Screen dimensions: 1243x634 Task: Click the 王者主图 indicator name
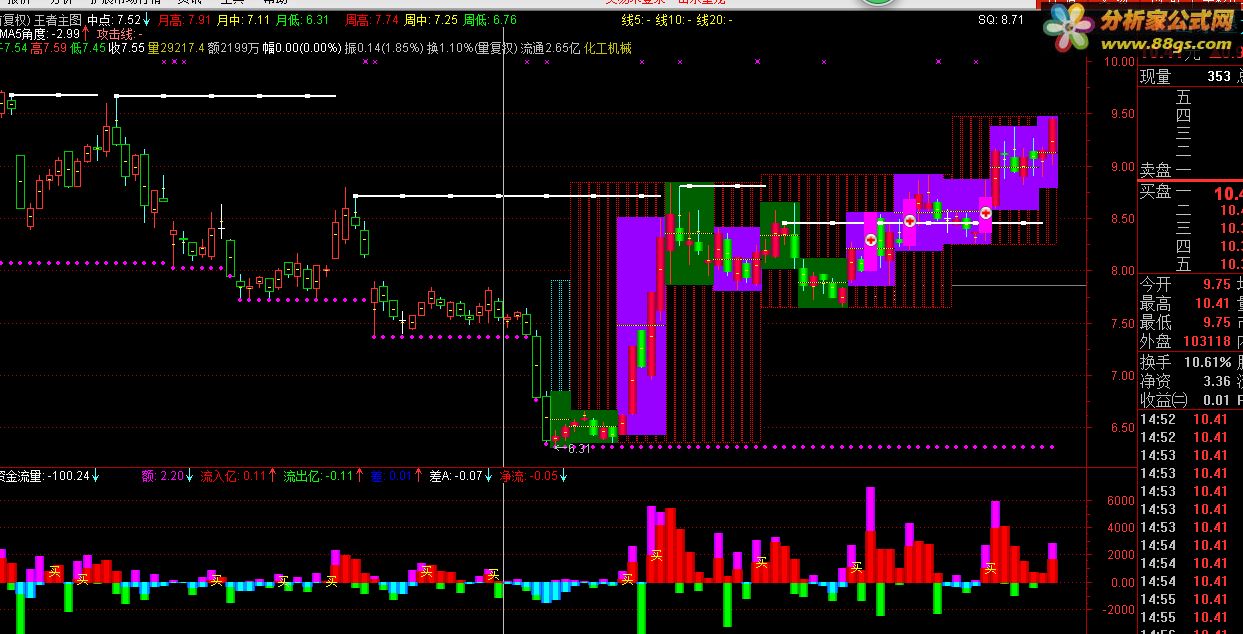point(57,19)
